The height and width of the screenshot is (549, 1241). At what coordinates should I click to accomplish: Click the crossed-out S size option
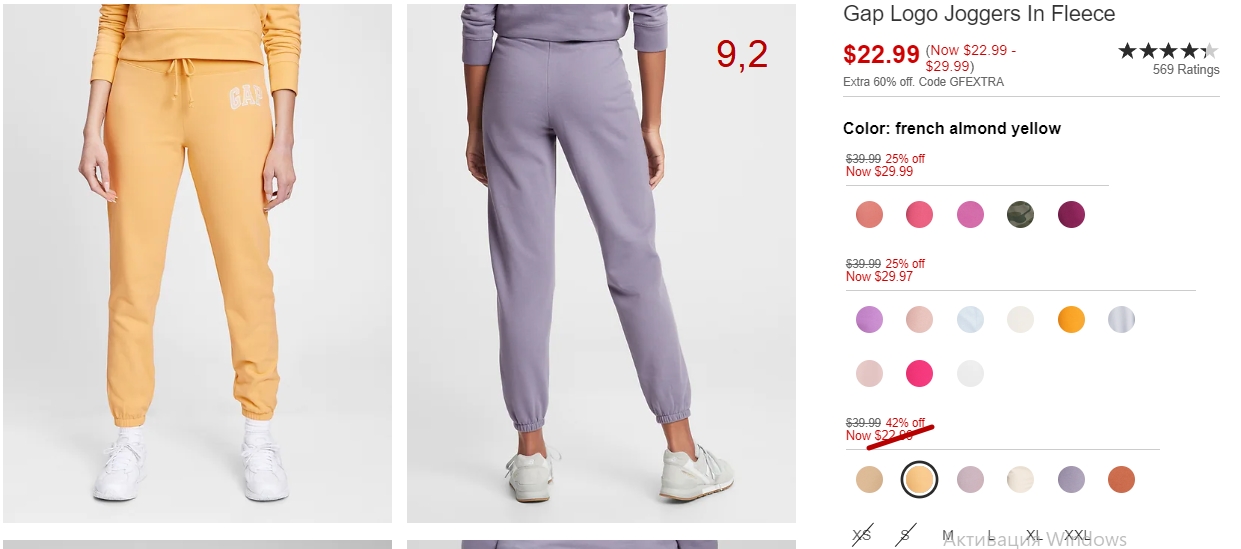pos(905,536)
